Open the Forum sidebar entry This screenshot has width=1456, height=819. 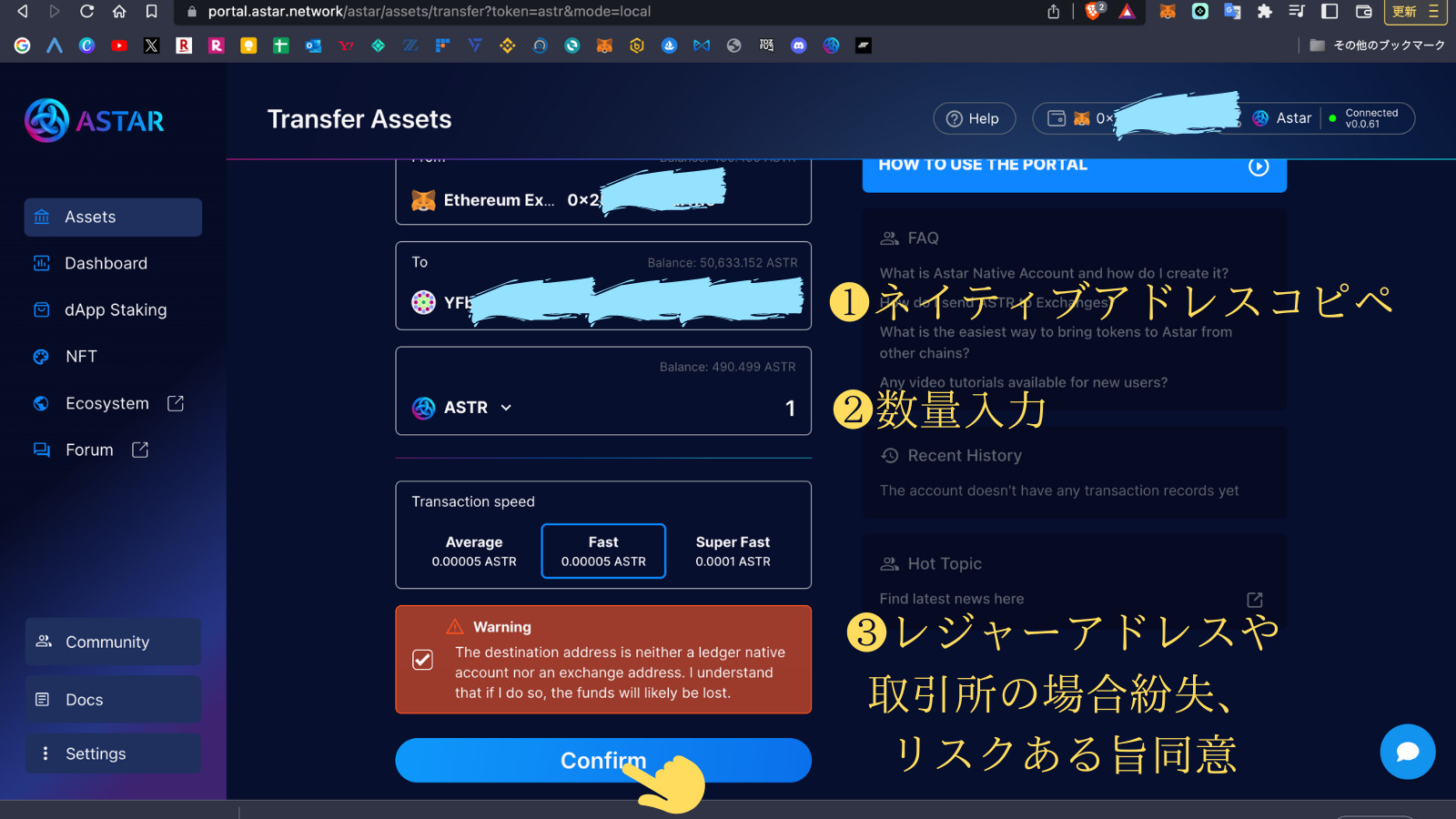pos(89,449)
